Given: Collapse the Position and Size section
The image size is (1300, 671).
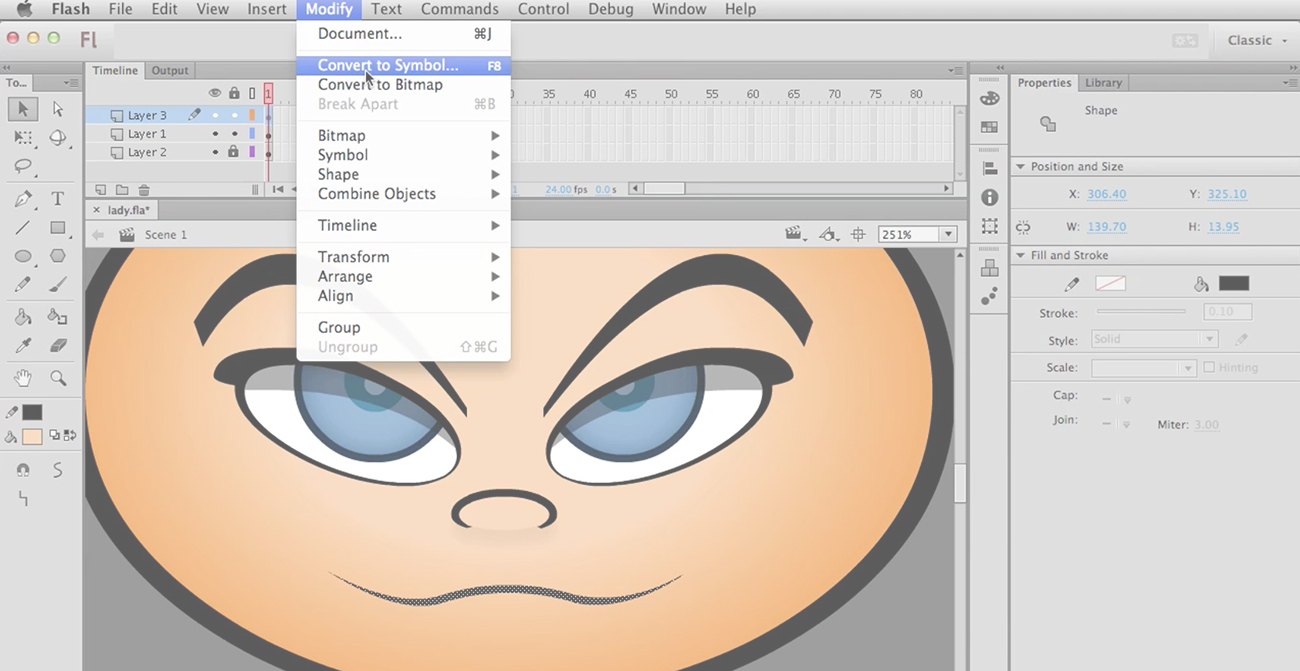Looking at the screenshot, I should point(1021,167).
